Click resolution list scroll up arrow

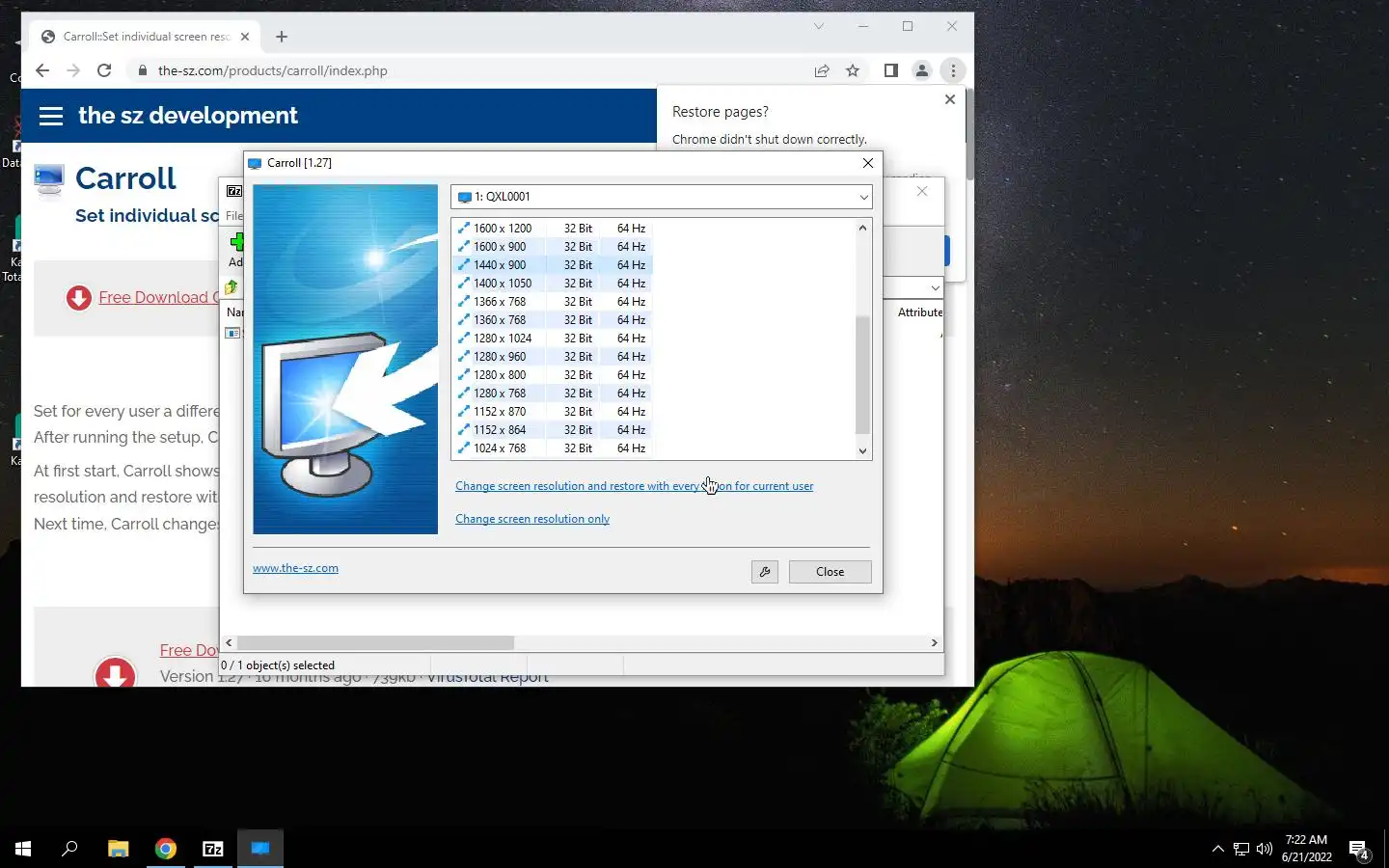(x=862, y=228)
